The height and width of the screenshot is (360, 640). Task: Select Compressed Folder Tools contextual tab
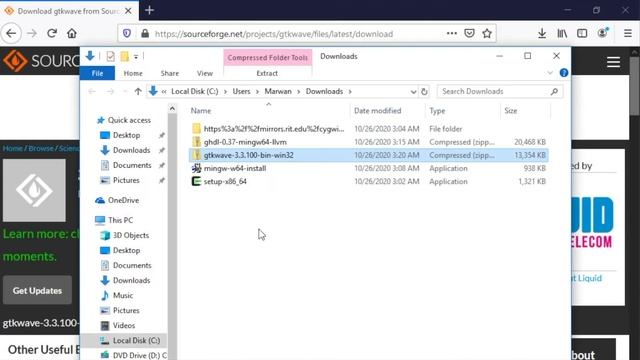pos(268,58)
